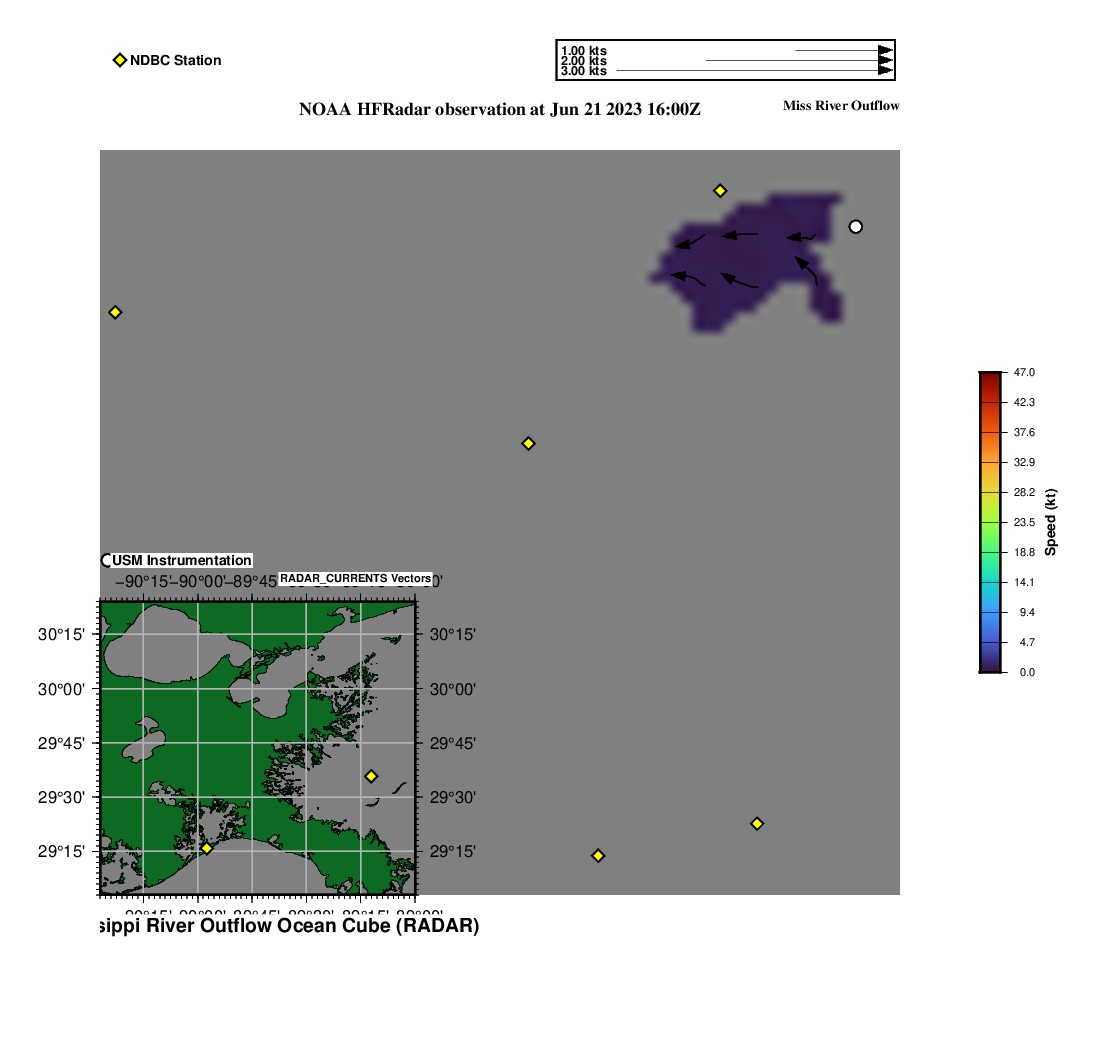Click inset map NDBC diamond on the southern coastline
Viewport: 1100px width, 1050px height.
pyautogui.click(x=207, y=848)
